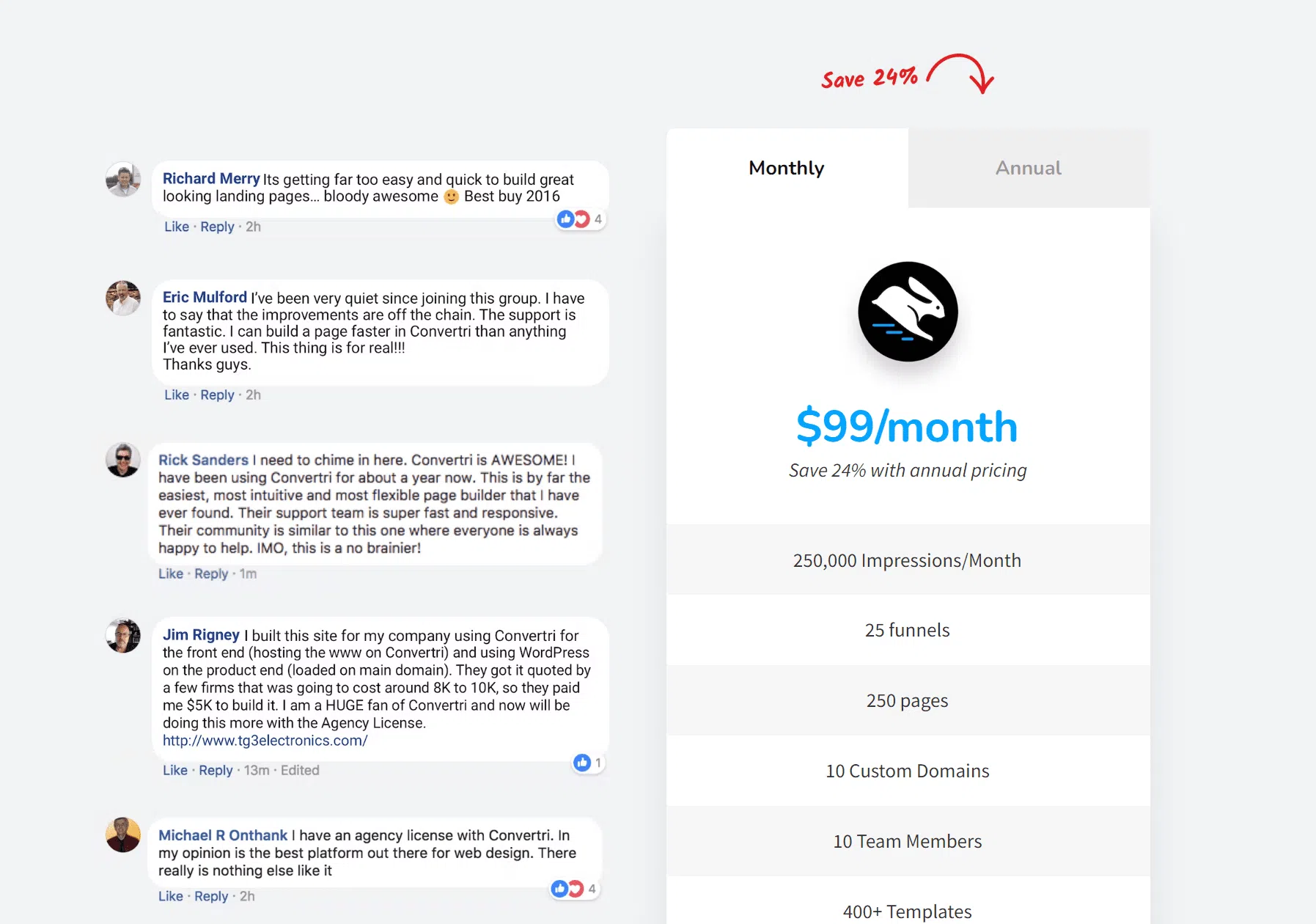The width and height of the screenshot is (1316, 924).
Task: Click the '250,000 Impressions/Month' row
Action: click(x=908, y=560)
